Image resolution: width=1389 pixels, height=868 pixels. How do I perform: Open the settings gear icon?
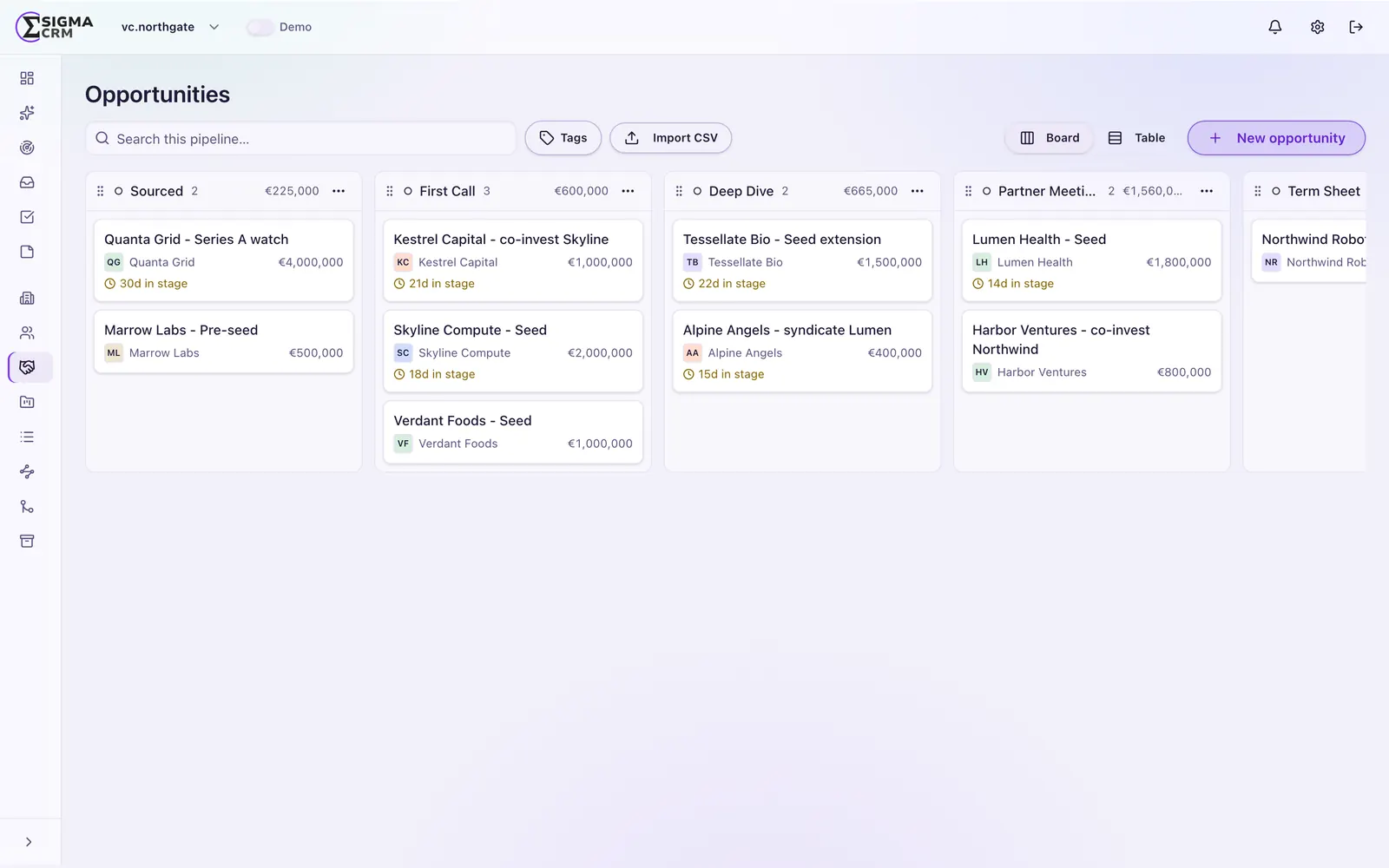coord(1317,27)
